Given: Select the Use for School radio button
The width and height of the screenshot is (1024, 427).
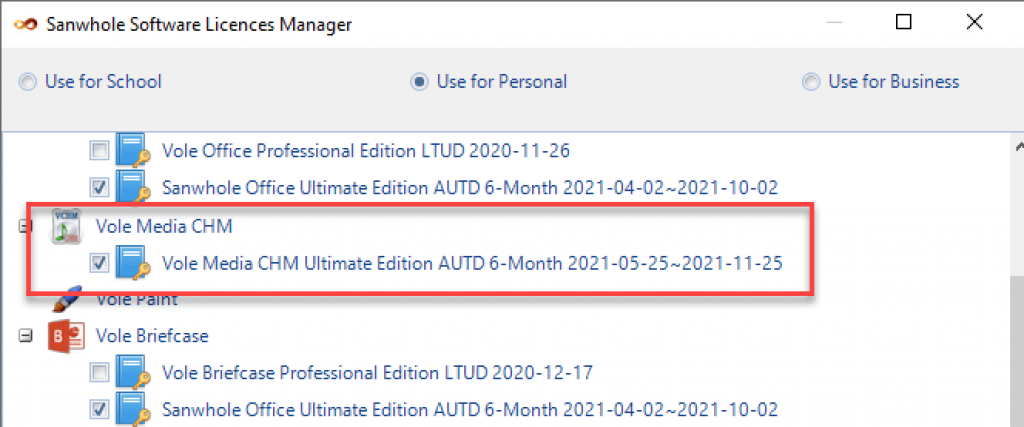Looking at the screenshot, I should click(27, 82).
